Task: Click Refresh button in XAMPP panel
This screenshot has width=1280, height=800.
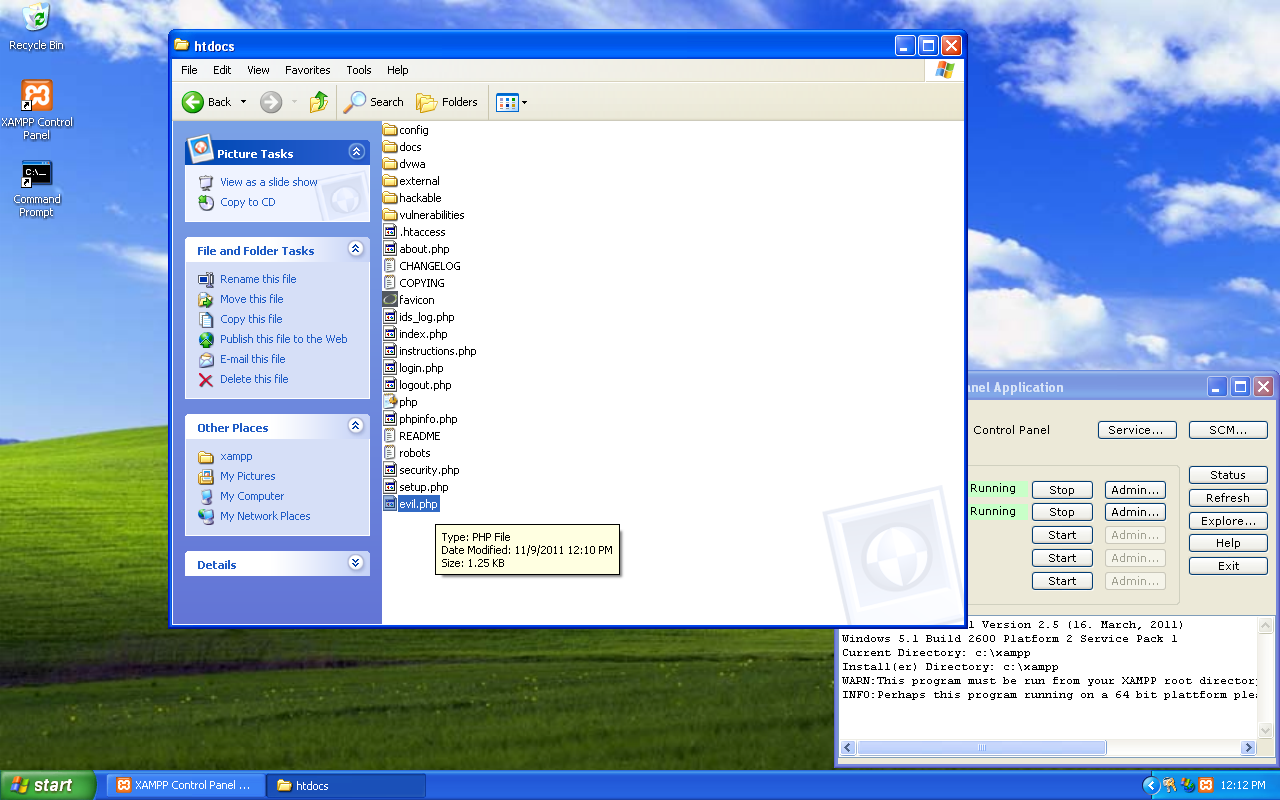Action: tap(1228, 498)
